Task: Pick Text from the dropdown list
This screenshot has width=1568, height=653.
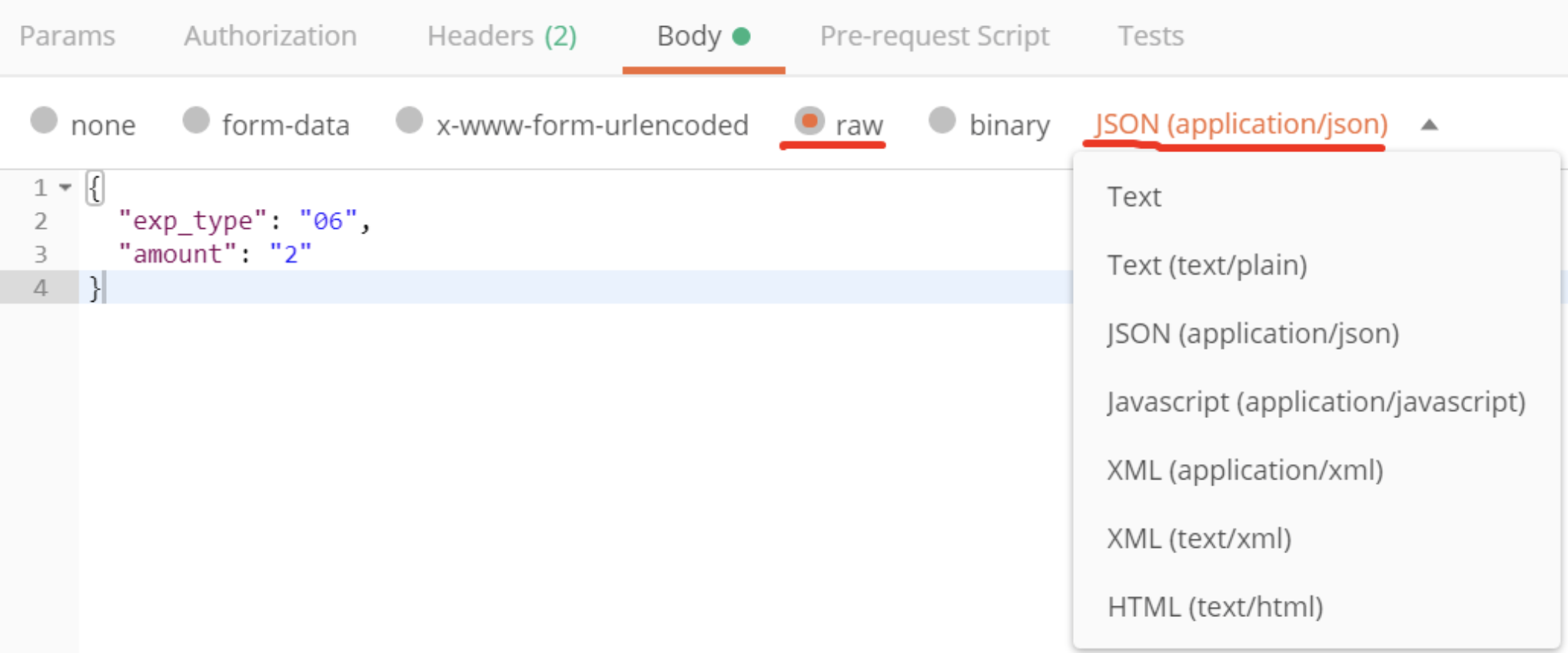Action: coord(1316,197)
